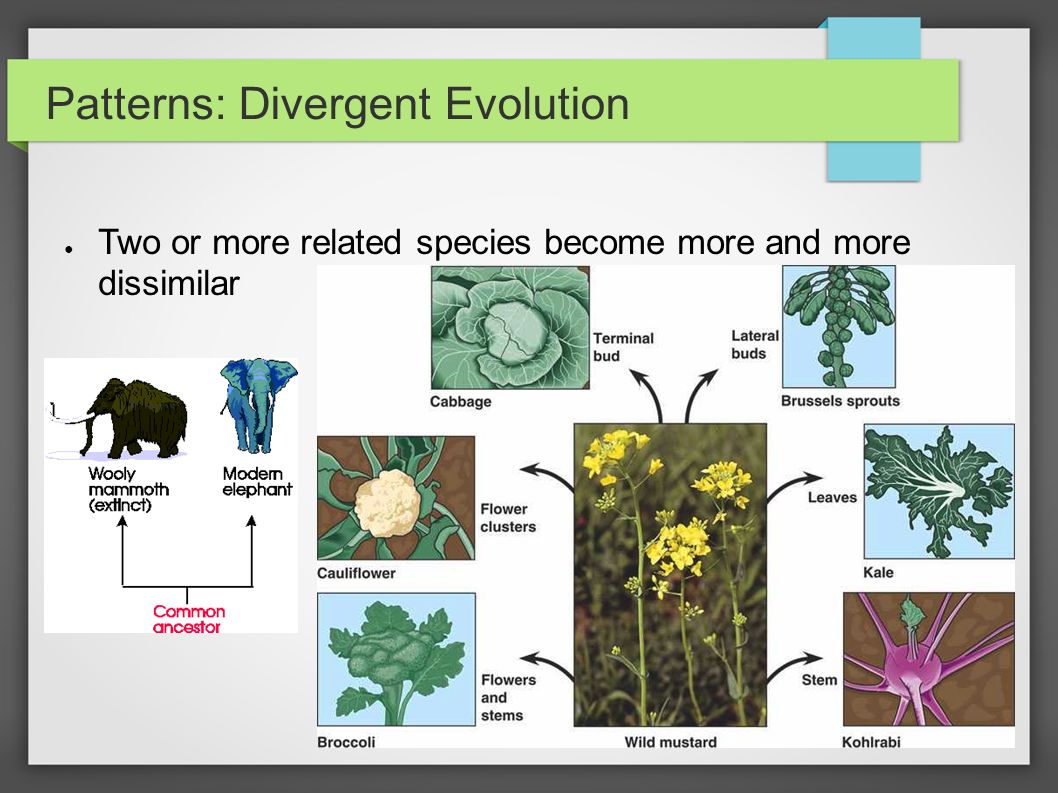The image size is (1058, 793).
Task: Select the bullet text about related species
Action: point(504,262)
